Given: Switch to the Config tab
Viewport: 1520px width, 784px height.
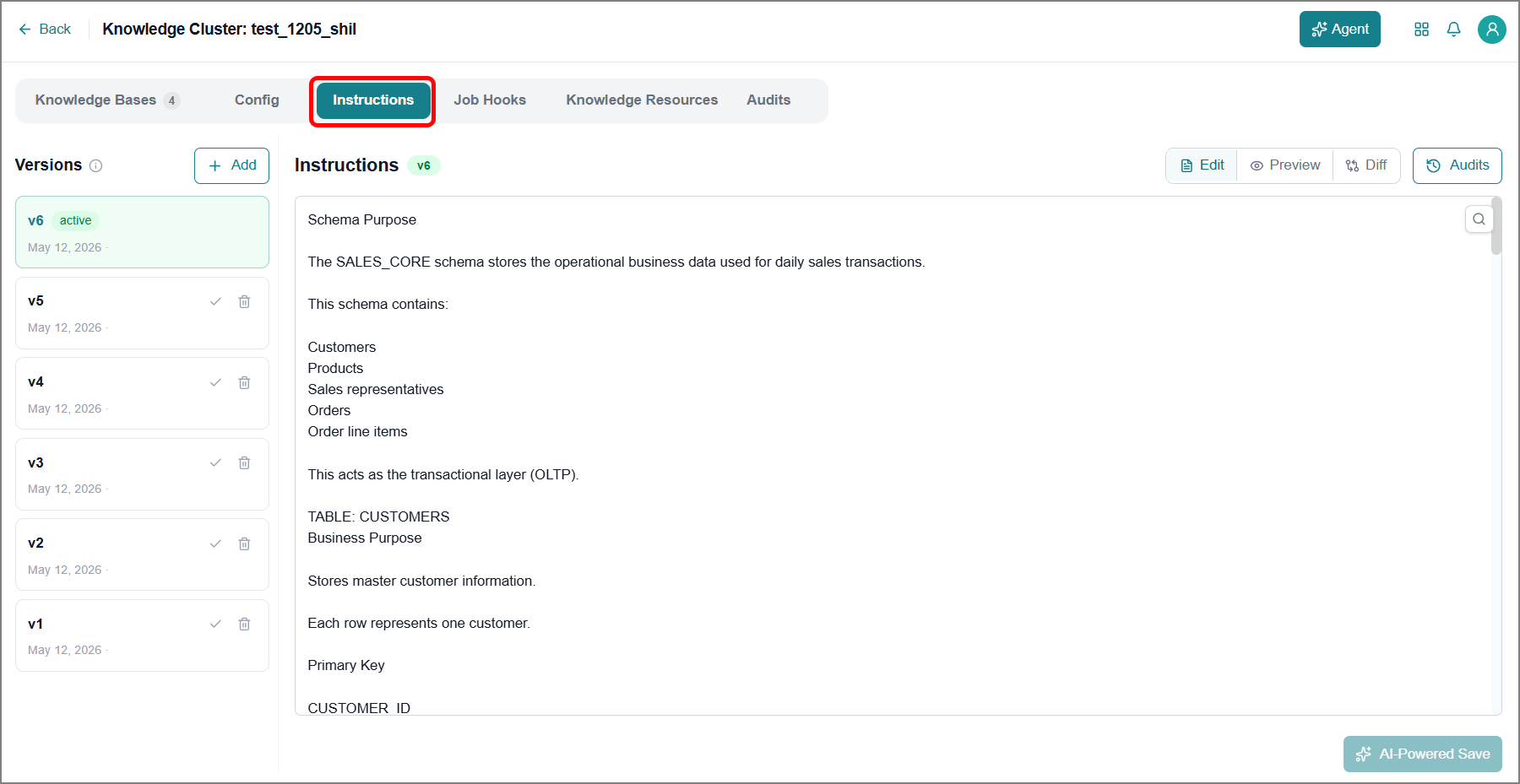Looking at the screenshot, I should [x=257, y=100].
